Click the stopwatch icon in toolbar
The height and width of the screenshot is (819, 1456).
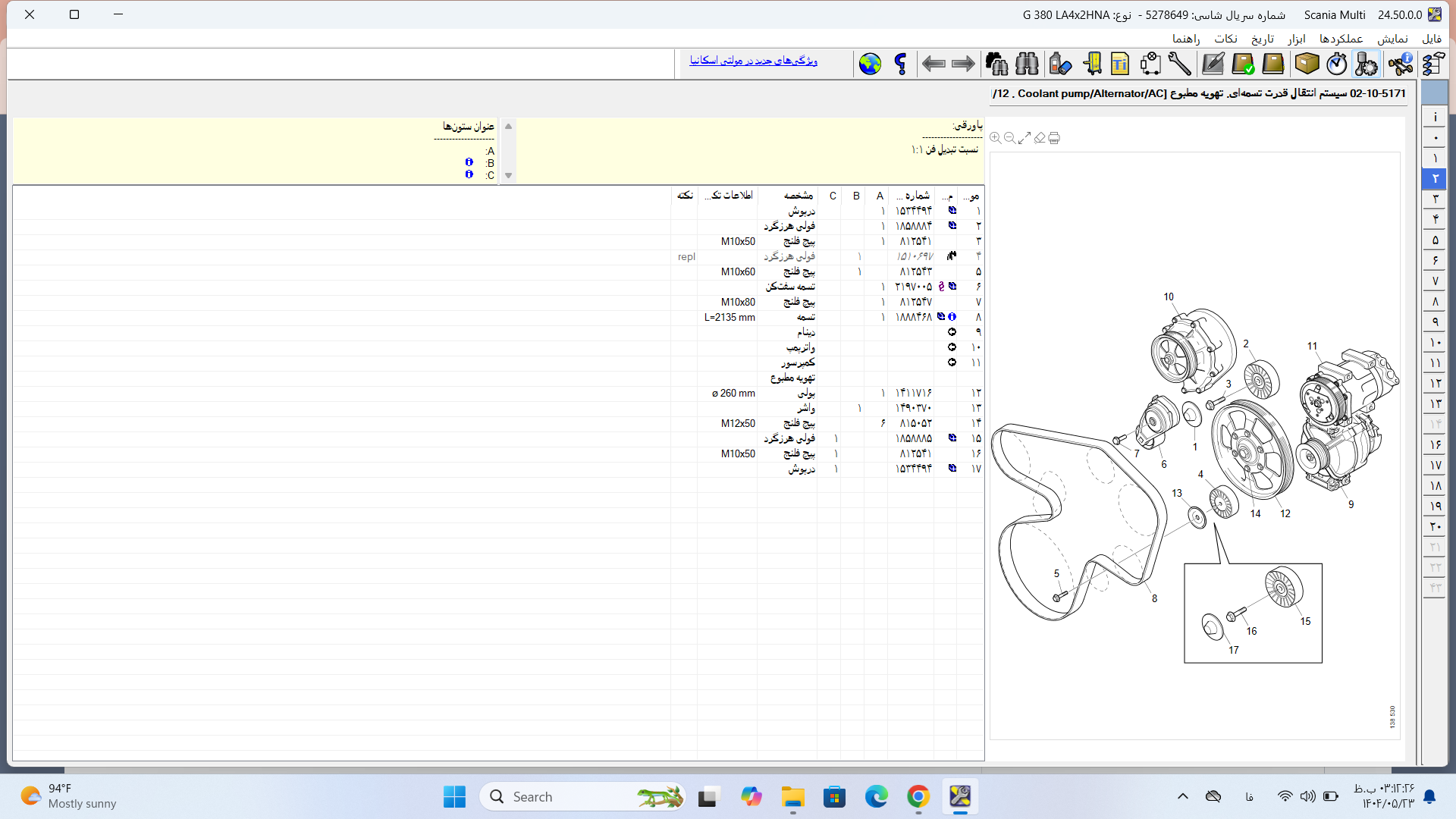1337,64
